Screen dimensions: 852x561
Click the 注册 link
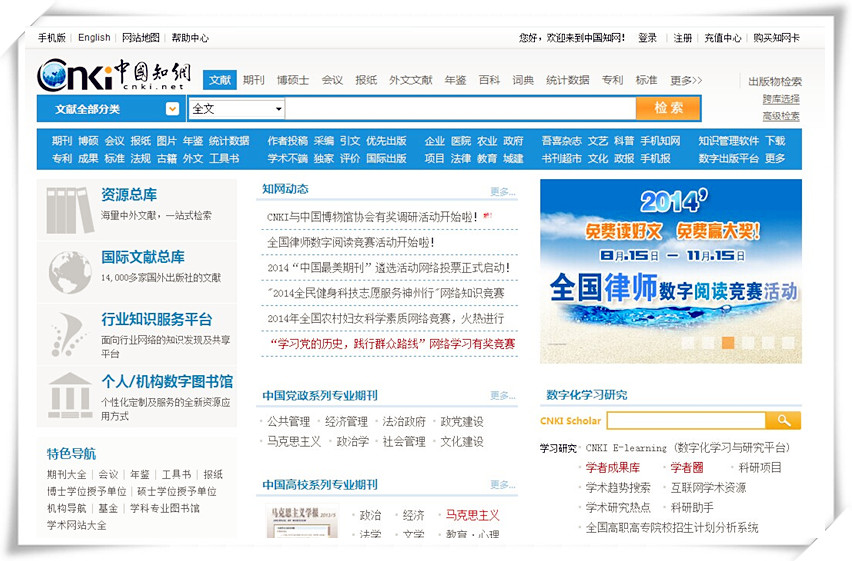tap(682, 38)
